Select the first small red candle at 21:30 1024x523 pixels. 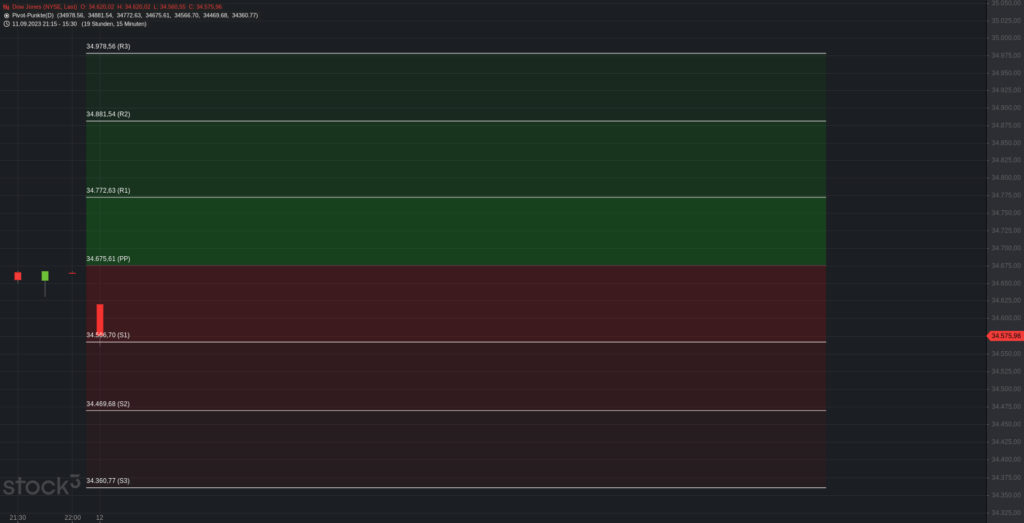(x=18, y=276)
